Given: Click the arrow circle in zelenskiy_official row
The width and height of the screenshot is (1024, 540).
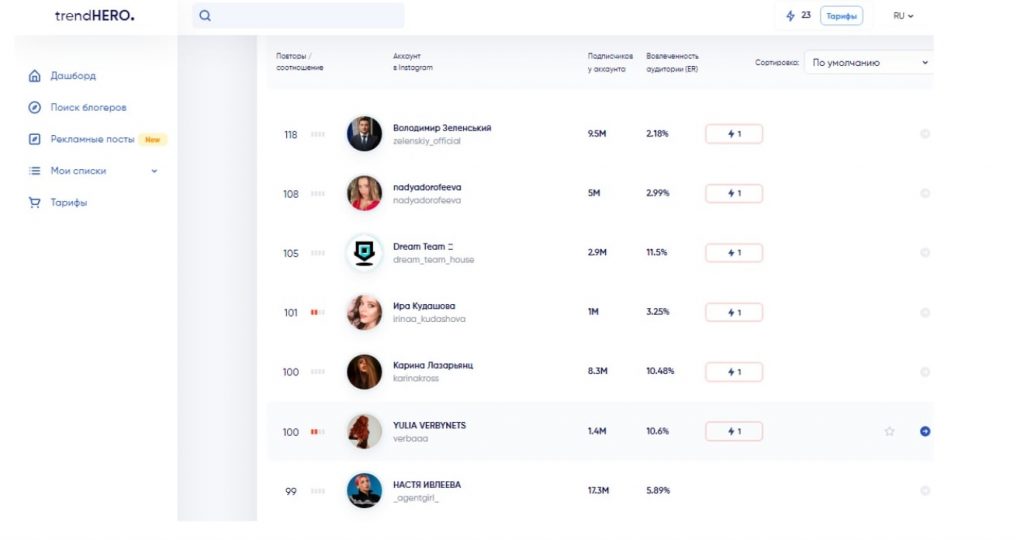Looking at the screenshot, I should coord(925,134).
